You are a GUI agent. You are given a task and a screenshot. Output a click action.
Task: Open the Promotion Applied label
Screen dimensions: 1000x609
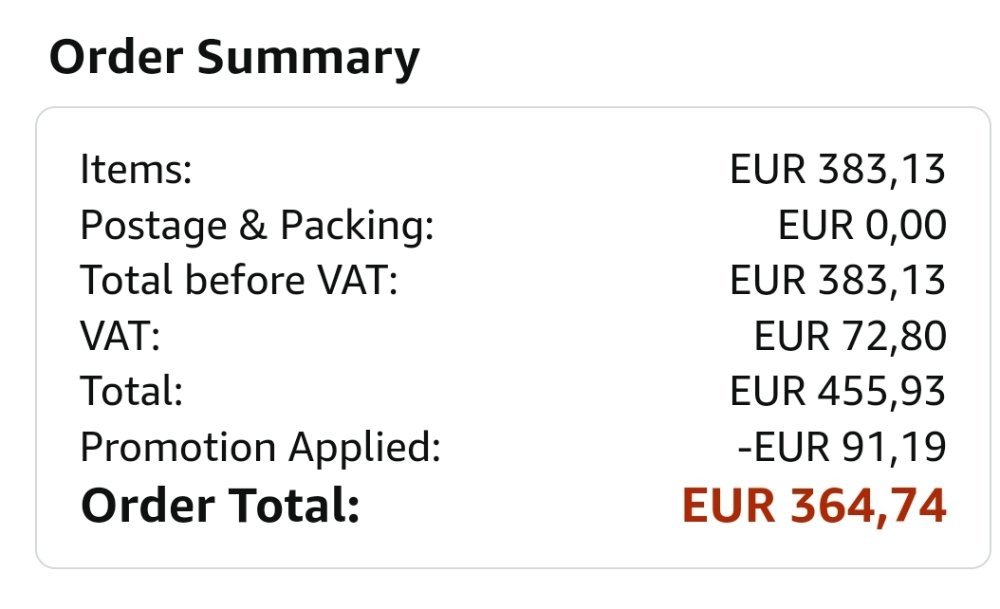[x=260, y=448]
